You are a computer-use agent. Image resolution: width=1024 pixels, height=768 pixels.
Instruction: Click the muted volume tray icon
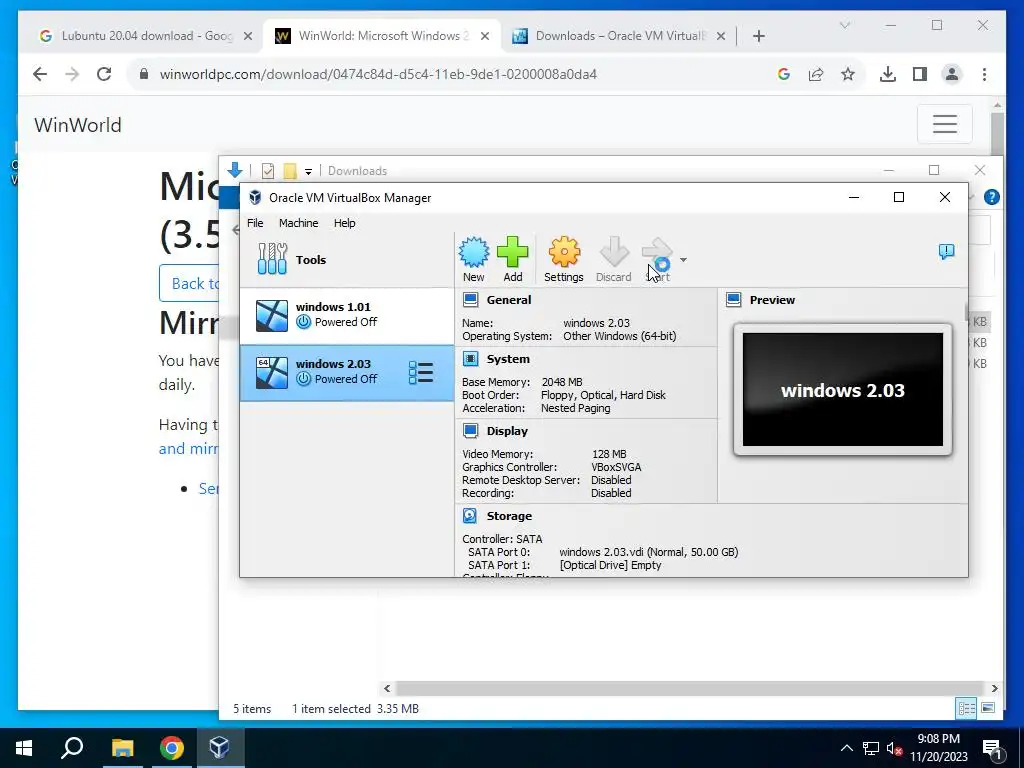pos(895,748)
